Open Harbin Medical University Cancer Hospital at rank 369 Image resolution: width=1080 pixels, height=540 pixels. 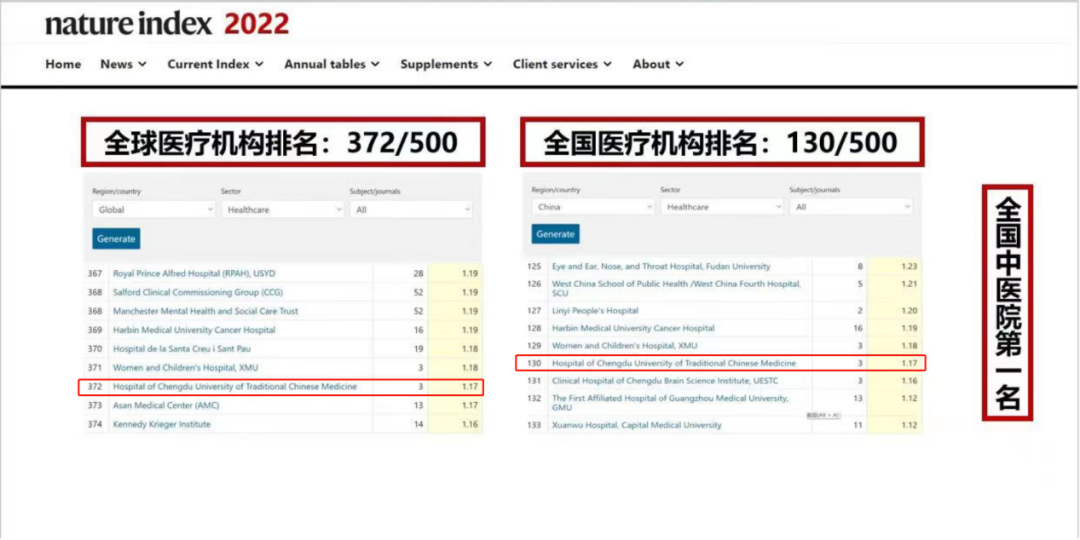point(194,330)
